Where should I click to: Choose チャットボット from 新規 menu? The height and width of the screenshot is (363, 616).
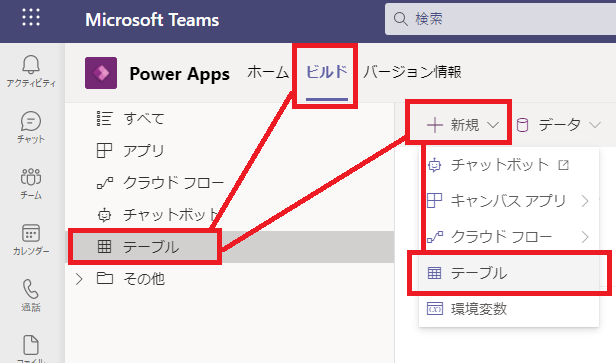point(509,165)
